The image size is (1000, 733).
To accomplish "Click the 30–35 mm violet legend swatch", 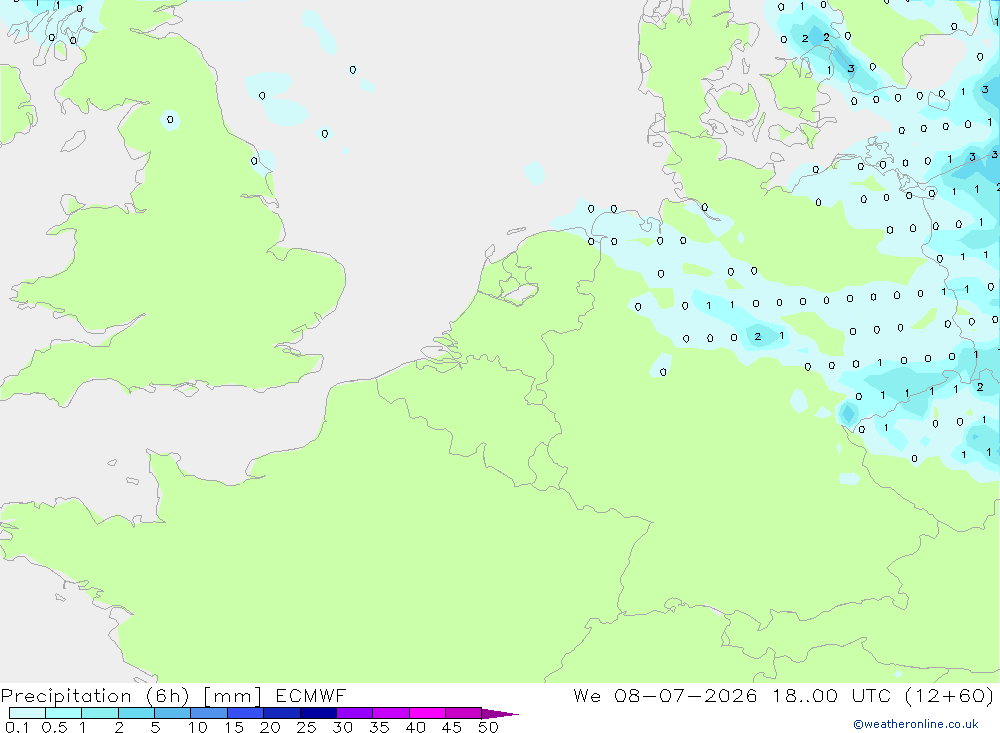I will point(355,713).
